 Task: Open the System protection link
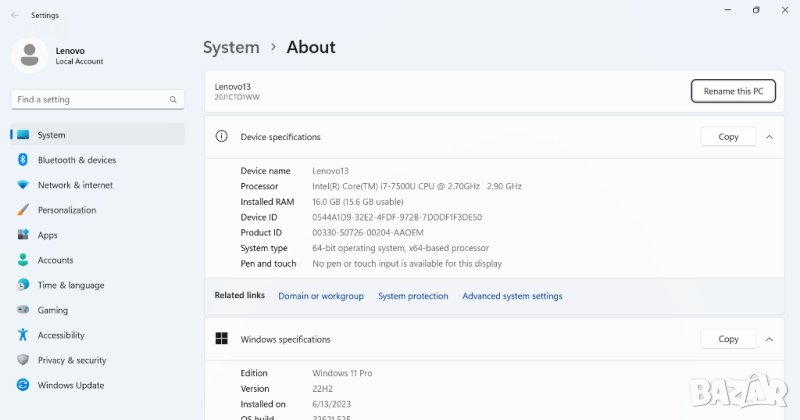point(413,296)
